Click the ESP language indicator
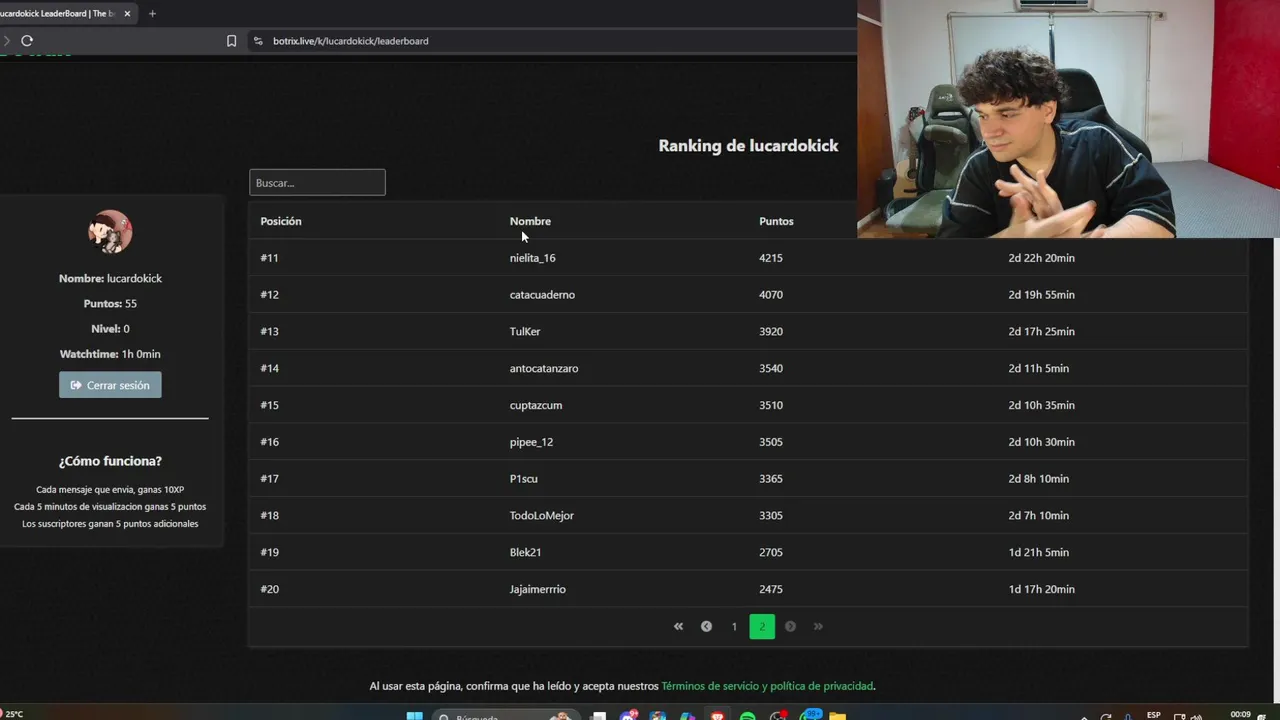1280x720 pixels. pyautogui.click(x=1154, y=715)
